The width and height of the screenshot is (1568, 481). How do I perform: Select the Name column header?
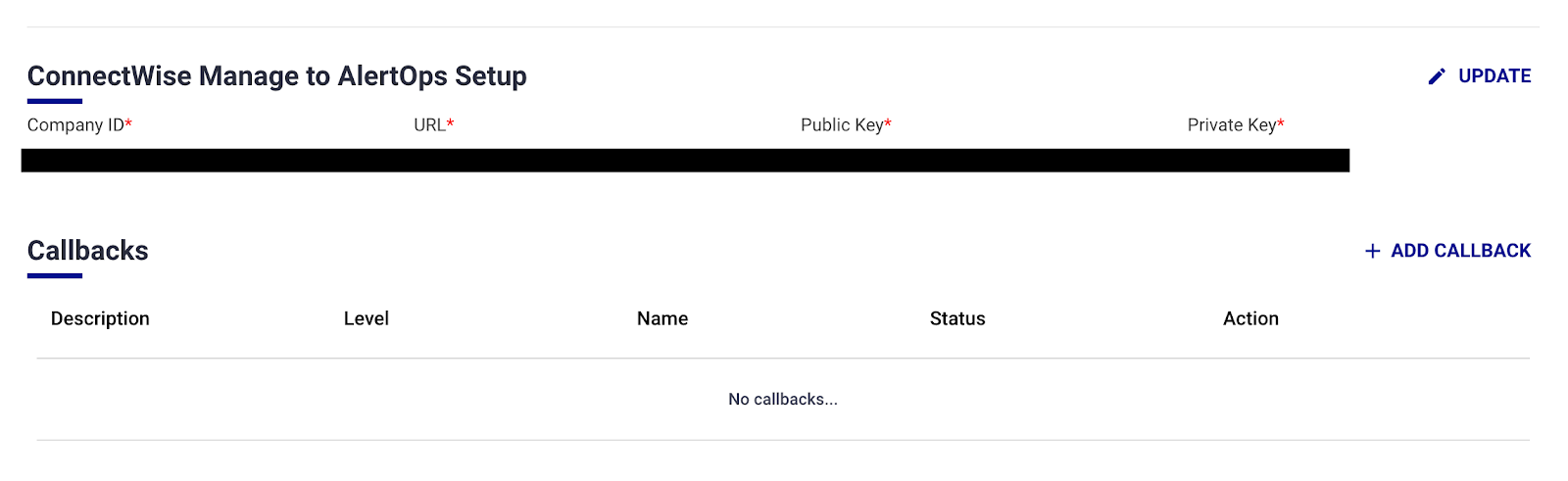(x=662, y=318)
